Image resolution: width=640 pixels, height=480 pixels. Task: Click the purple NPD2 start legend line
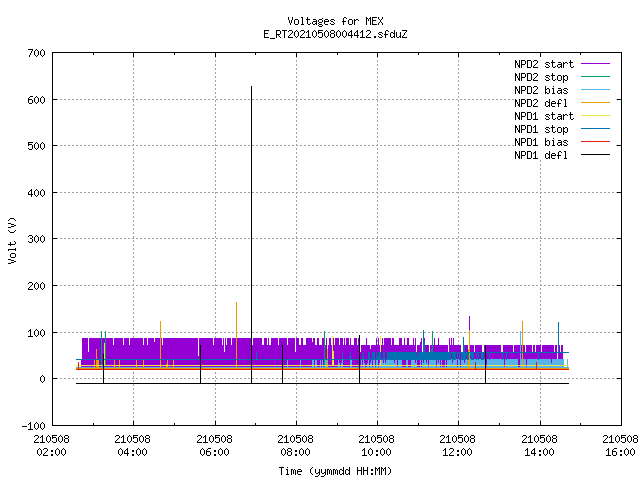(595, 64)
